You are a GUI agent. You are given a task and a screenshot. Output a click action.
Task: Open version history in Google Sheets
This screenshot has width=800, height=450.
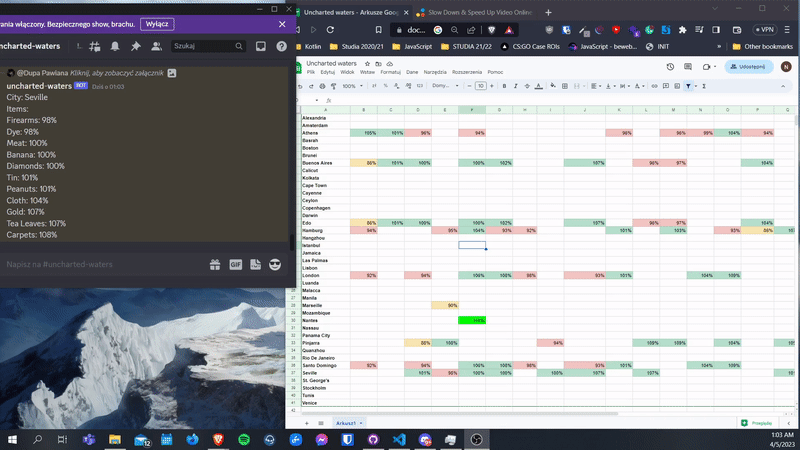click(x=671, y=67)
